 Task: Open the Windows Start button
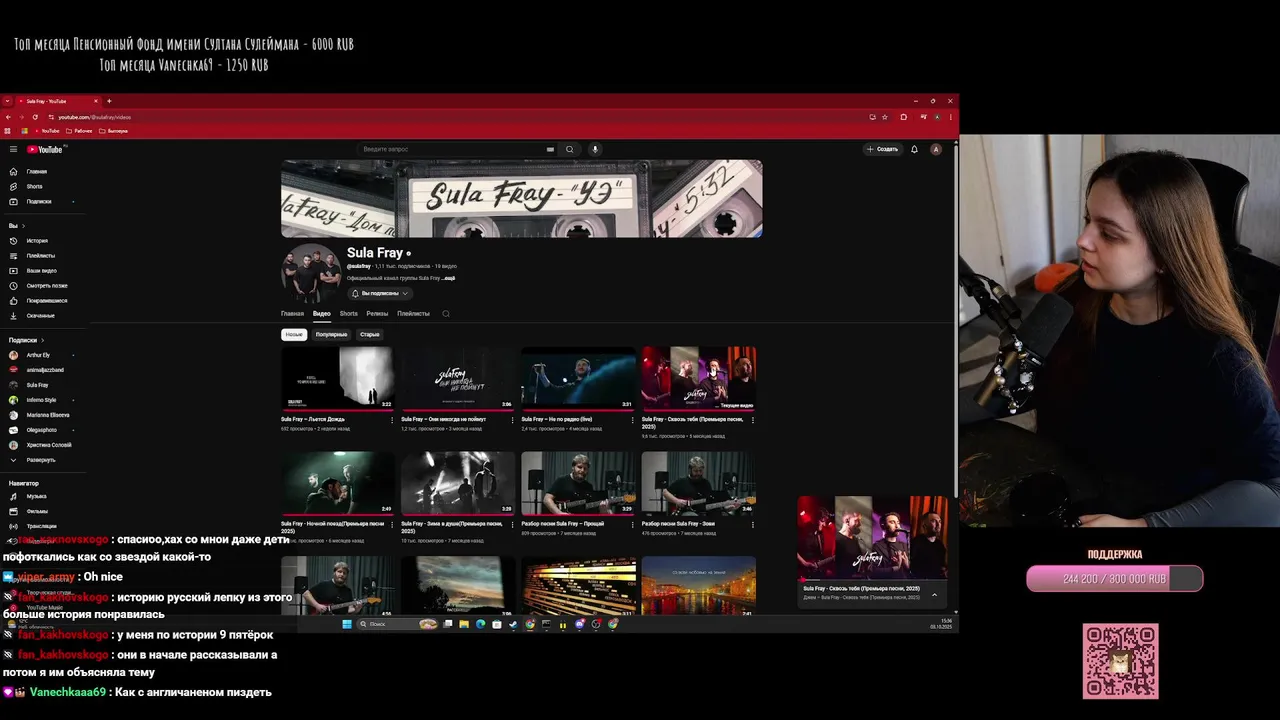(347, 624)
